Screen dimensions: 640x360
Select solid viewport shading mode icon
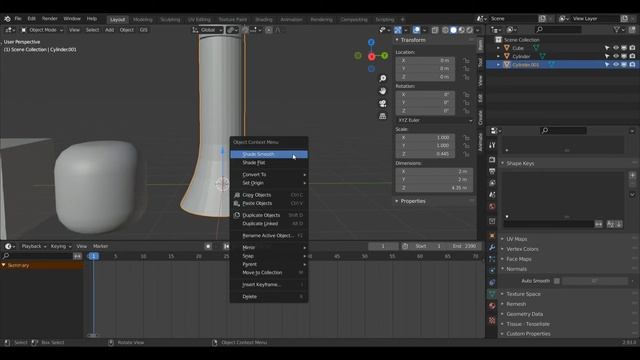tap(453, 30)
